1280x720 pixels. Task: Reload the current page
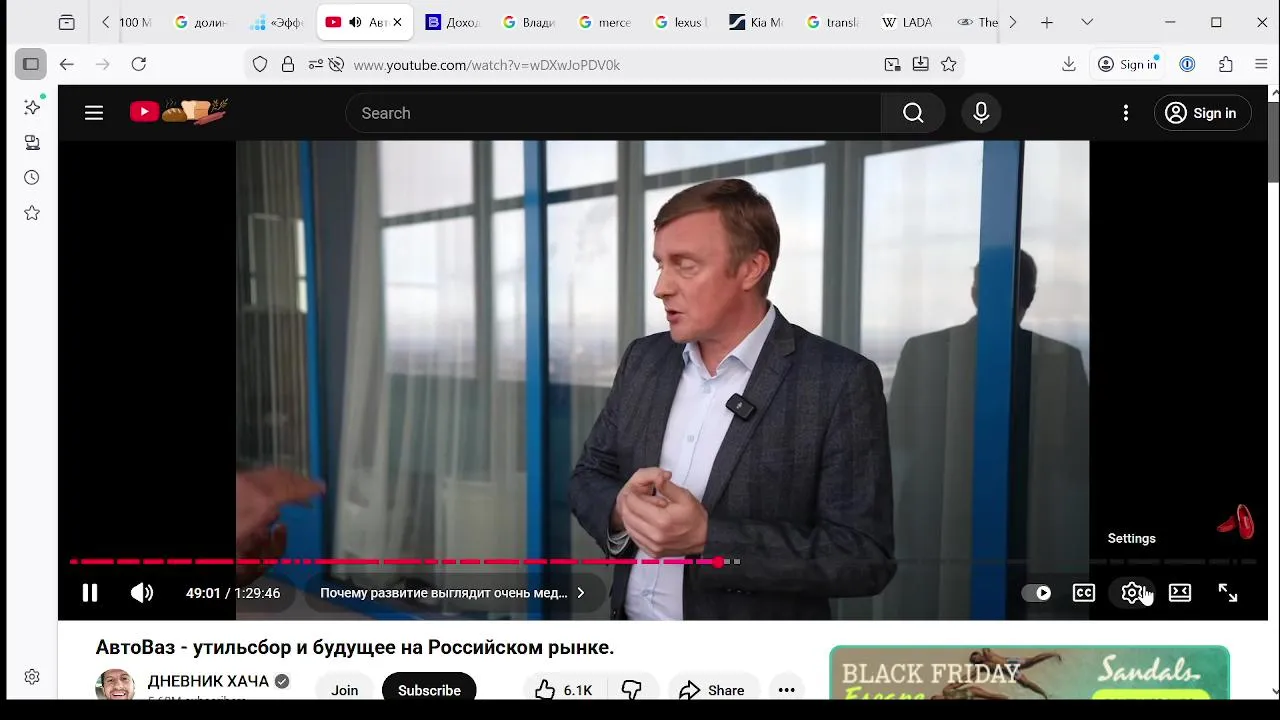(139, 64)
